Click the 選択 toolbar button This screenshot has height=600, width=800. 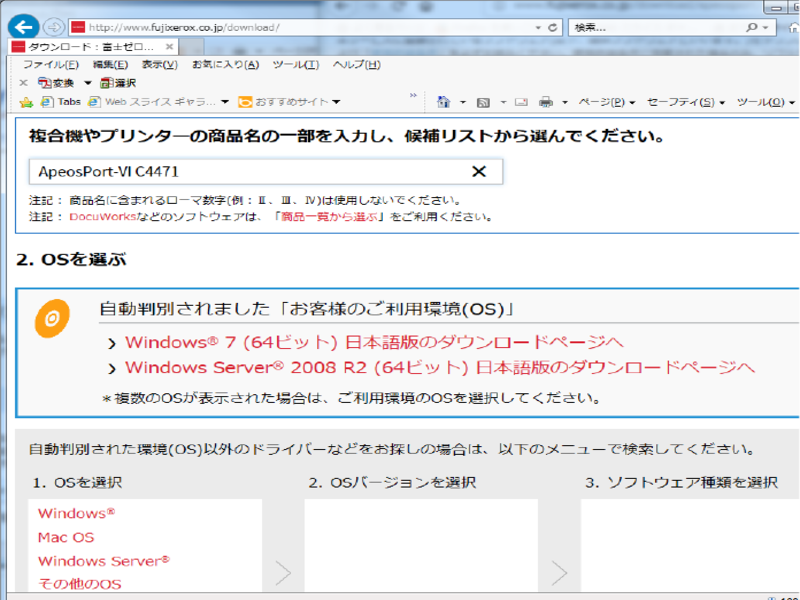pyautogui.click(x=118, y=83)
